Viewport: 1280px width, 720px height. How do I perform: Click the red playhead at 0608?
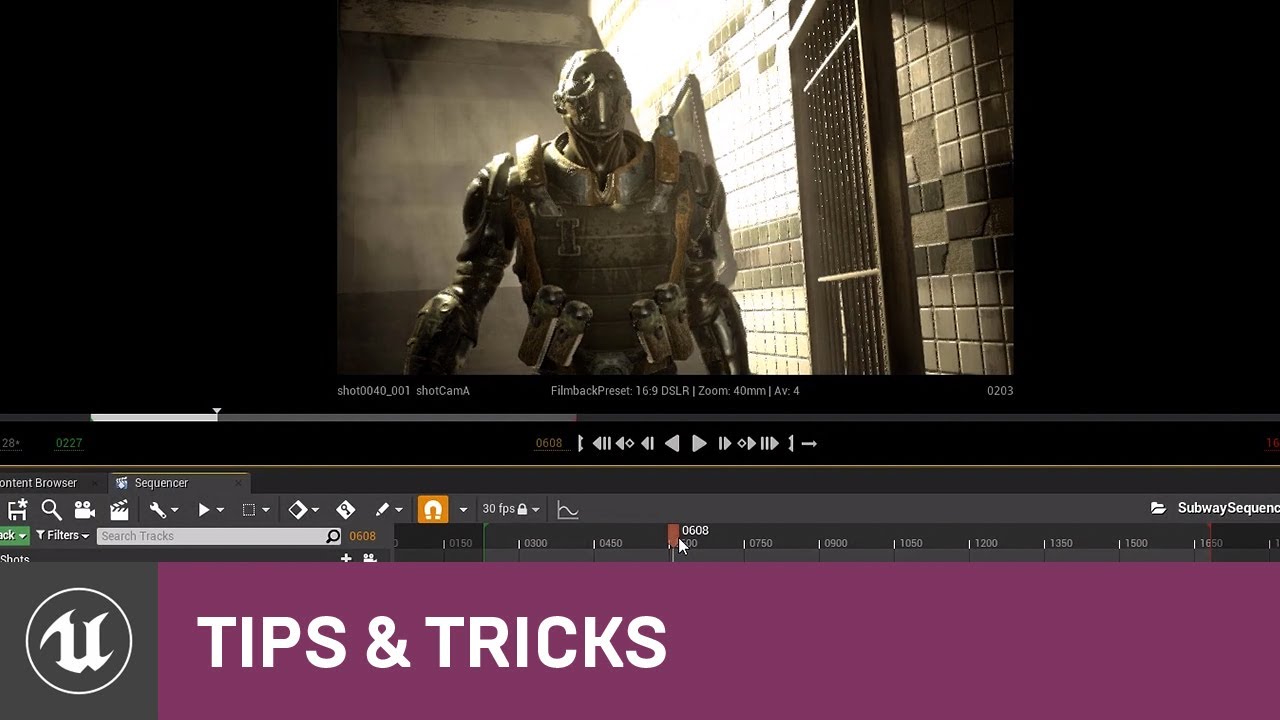click(x=674, y=535)
